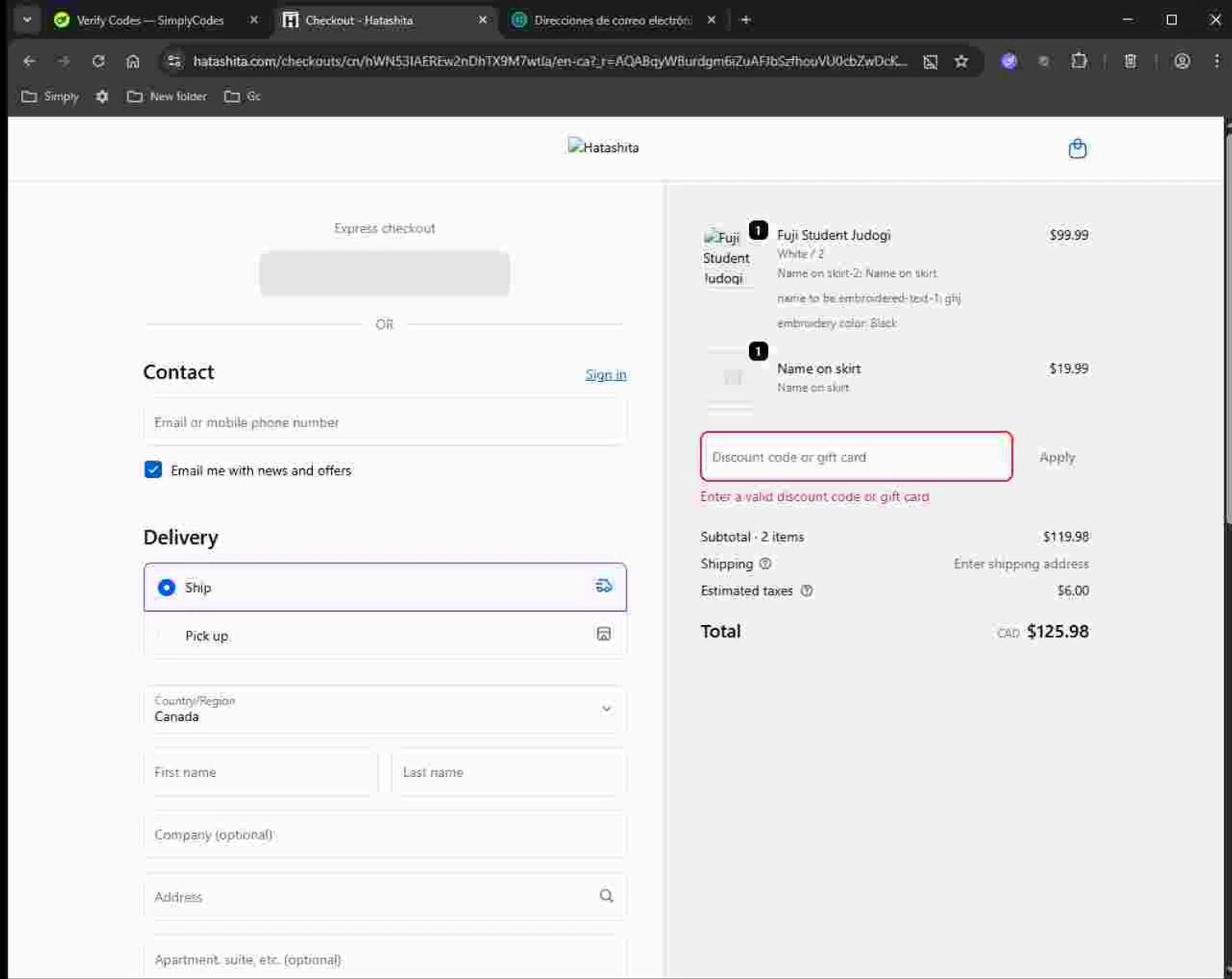Open the Gc bookmarks folder
Image resolution: width=1232 pixels, height=979 pixels.
242,96
